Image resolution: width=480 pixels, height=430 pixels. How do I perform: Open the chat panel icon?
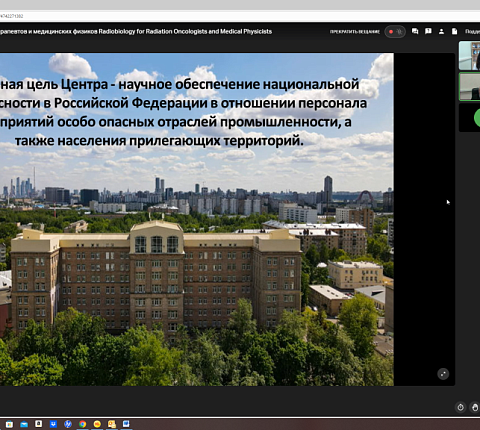tap(415, 31)
